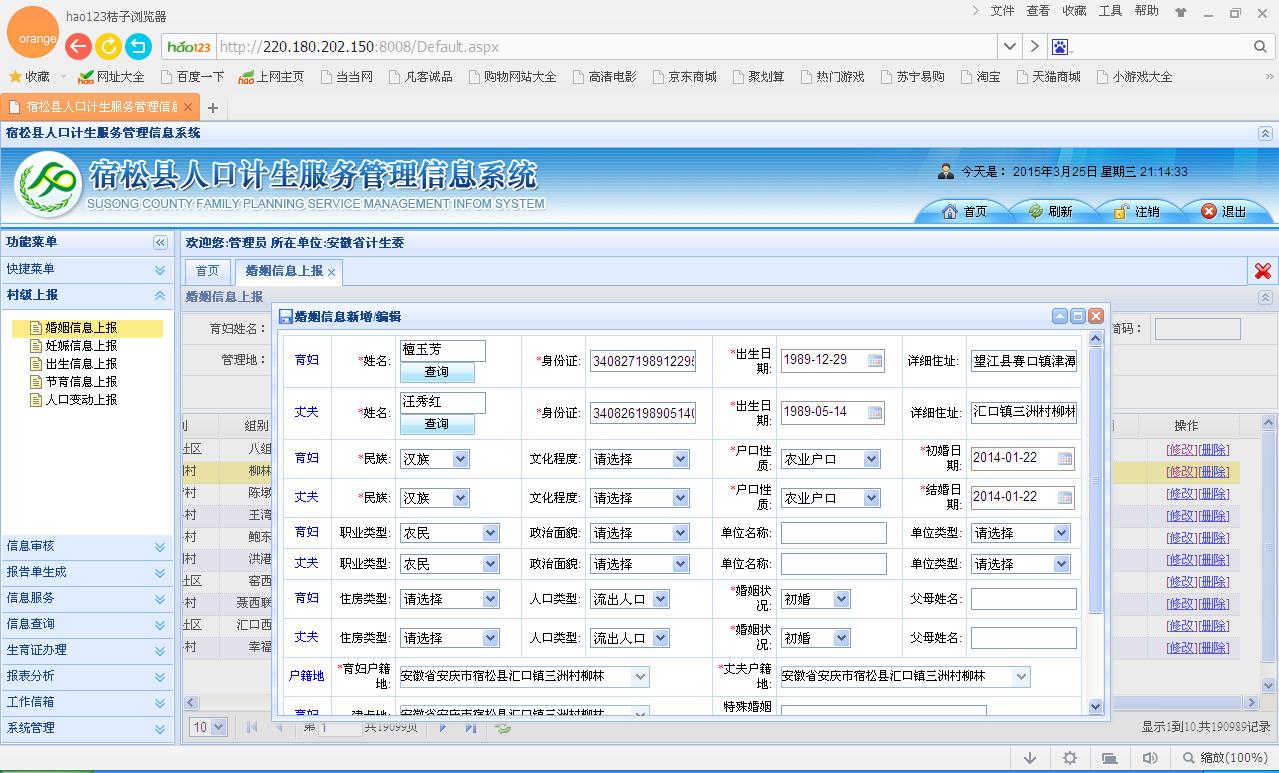The image size is (1279, 773).
Task: Select 人口变动上报 in sidebar tree
Action: point(81,400)
